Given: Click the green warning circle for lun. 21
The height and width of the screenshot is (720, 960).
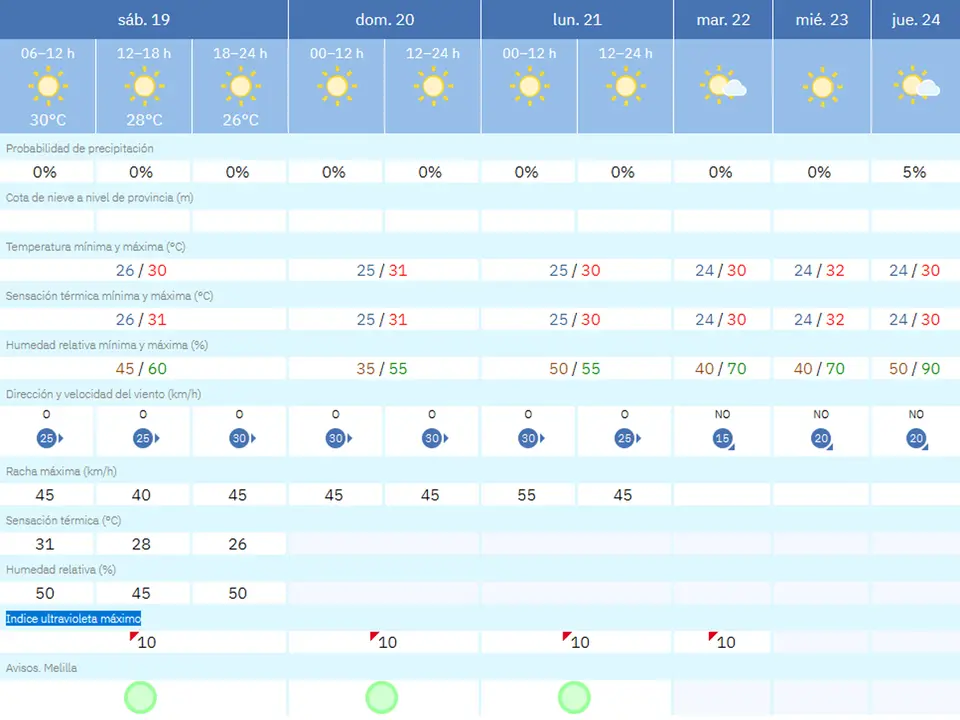Looking at the screenshot, I should (x=574, y=697).
